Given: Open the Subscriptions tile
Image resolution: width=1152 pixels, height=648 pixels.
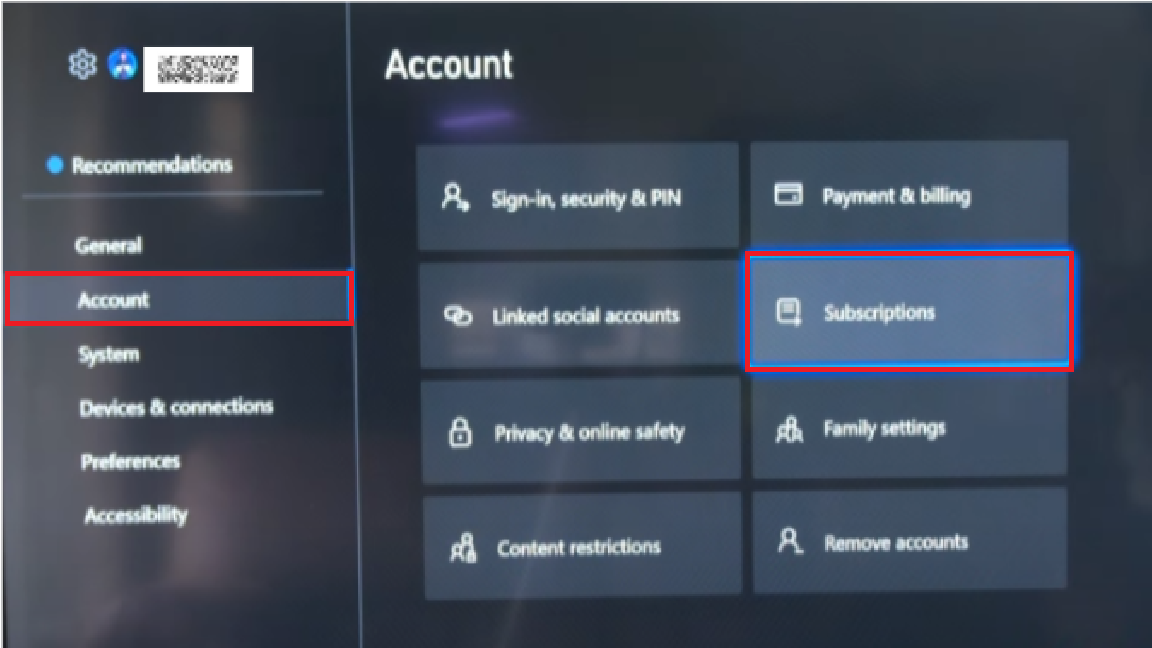Looking at the screenshot, I should click(910, 312).
